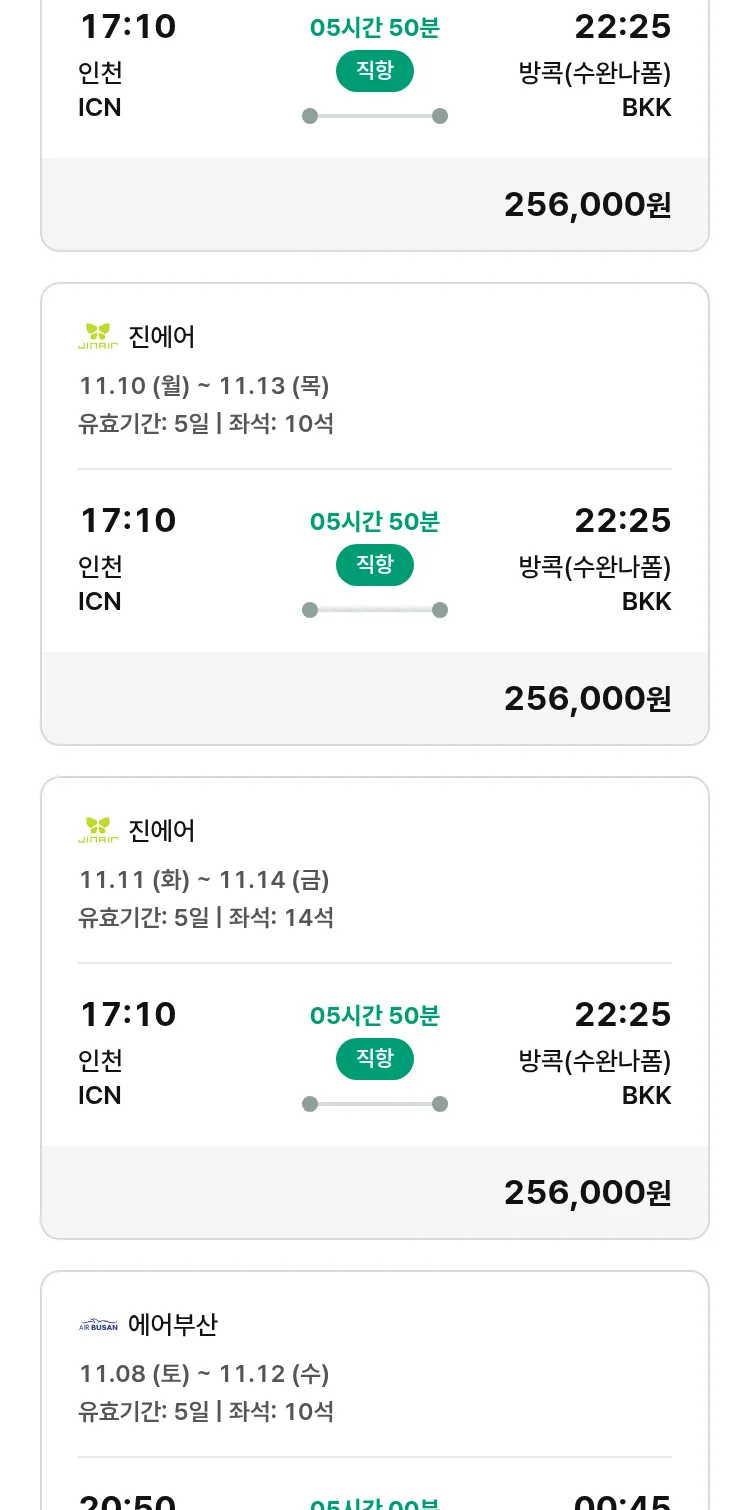The height and width of the screenshot is (1510, 750).
Task: Open the 에어부산 airline name link
Action: click(173, 1325)
